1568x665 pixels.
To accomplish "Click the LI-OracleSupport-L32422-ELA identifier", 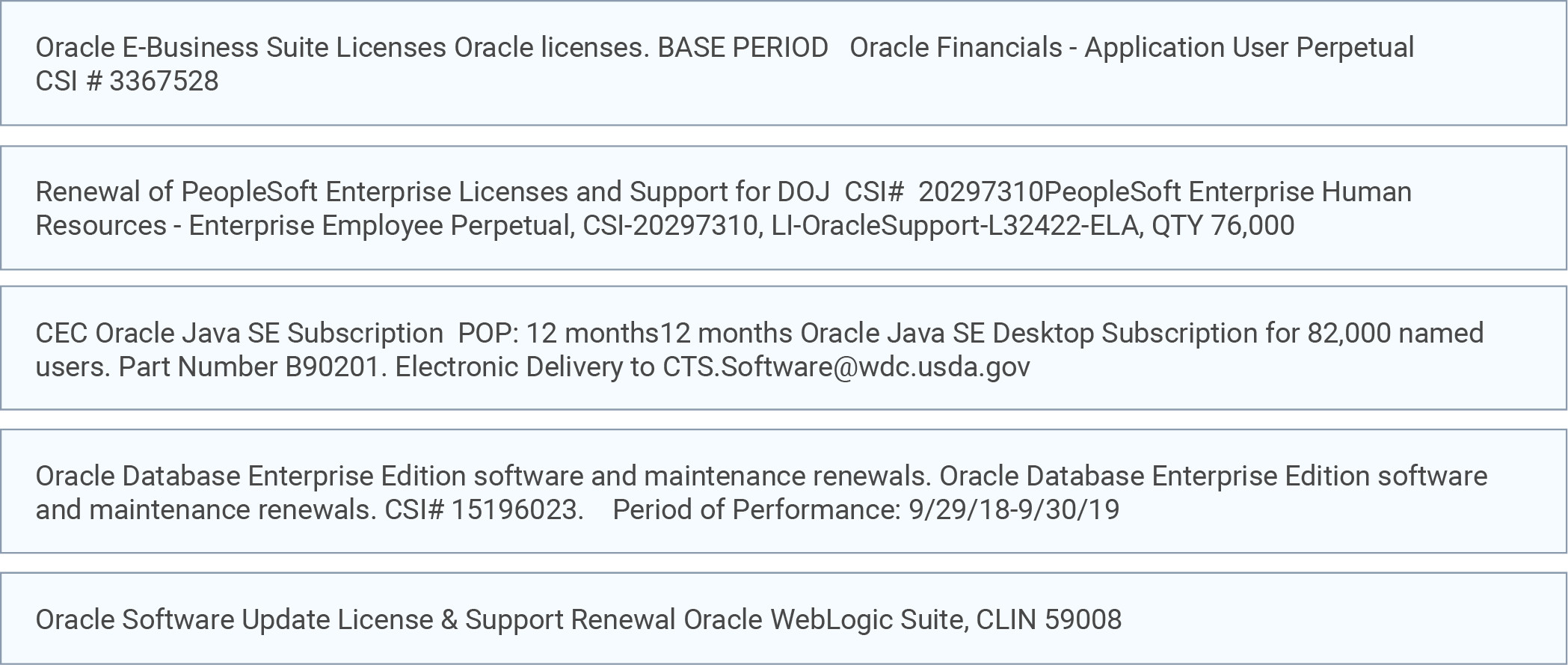I will click(954, 225).
